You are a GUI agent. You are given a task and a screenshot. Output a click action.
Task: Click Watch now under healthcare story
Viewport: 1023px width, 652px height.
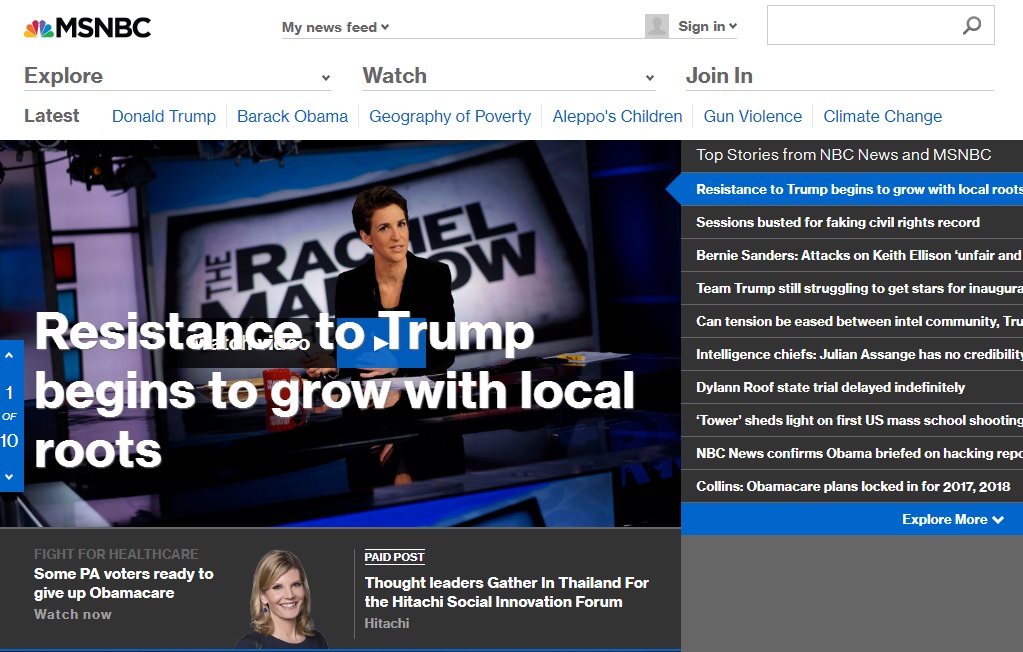(73, 614)
